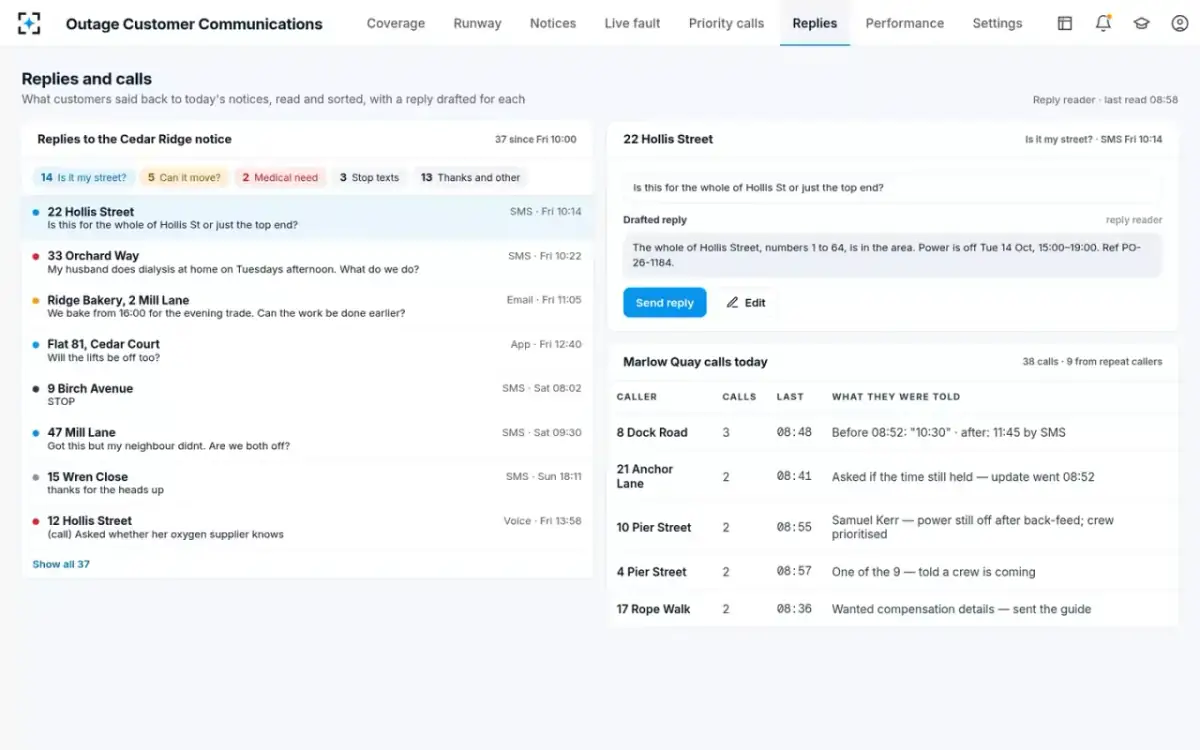Image resolution: width=1200 pixels, height=750 pixels.
Task: Show all 37 replies
Action: pos(61,564)
